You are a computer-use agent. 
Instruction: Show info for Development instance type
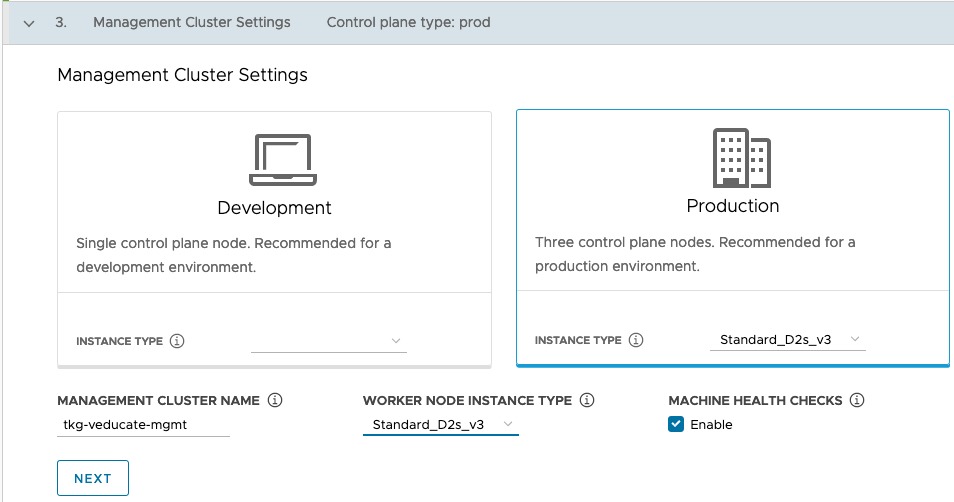177,341
